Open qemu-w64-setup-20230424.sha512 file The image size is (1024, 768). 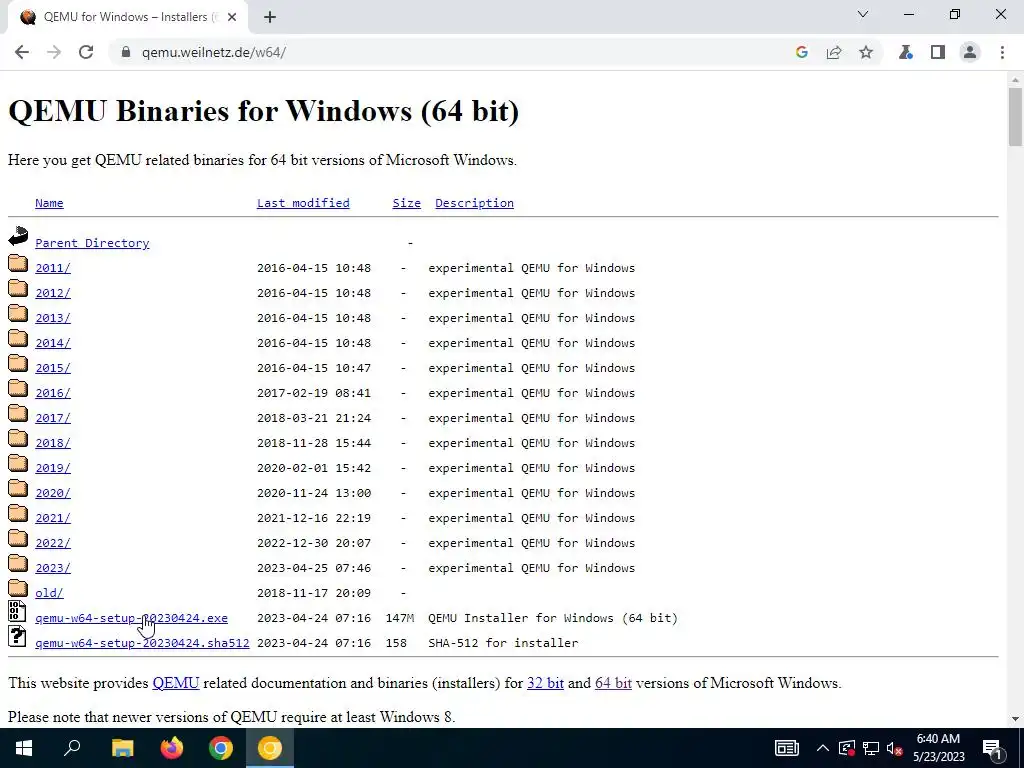point(142,643)
